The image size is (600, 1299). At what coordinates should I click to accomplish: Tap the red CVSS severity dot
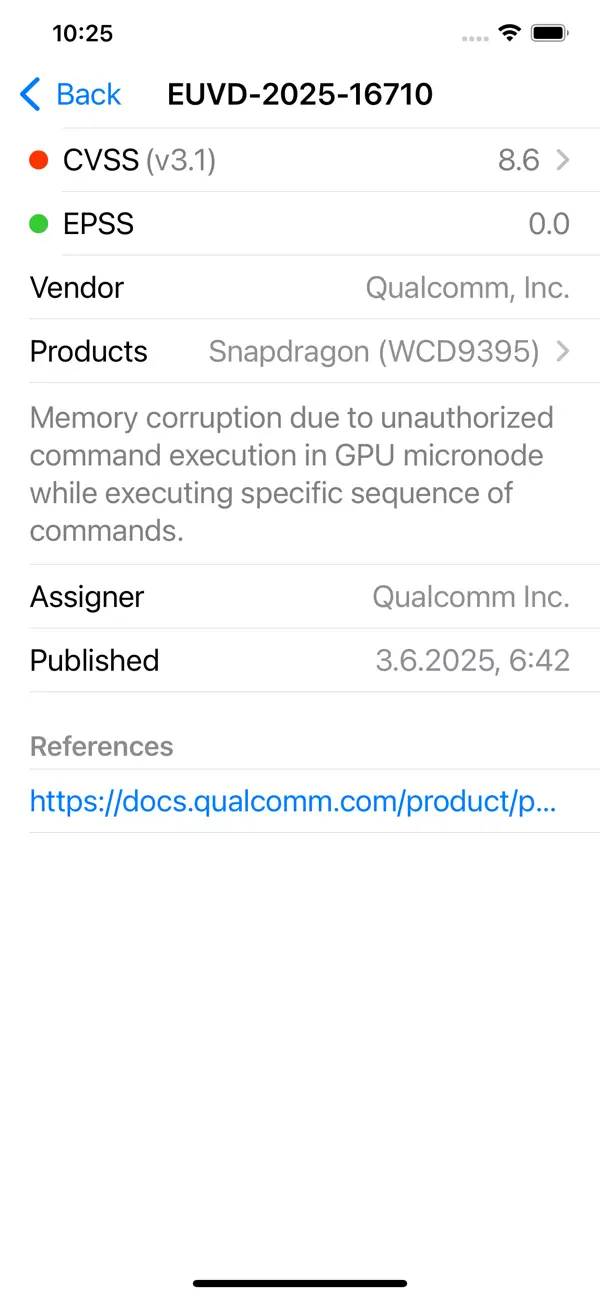(x=39, y=160)
